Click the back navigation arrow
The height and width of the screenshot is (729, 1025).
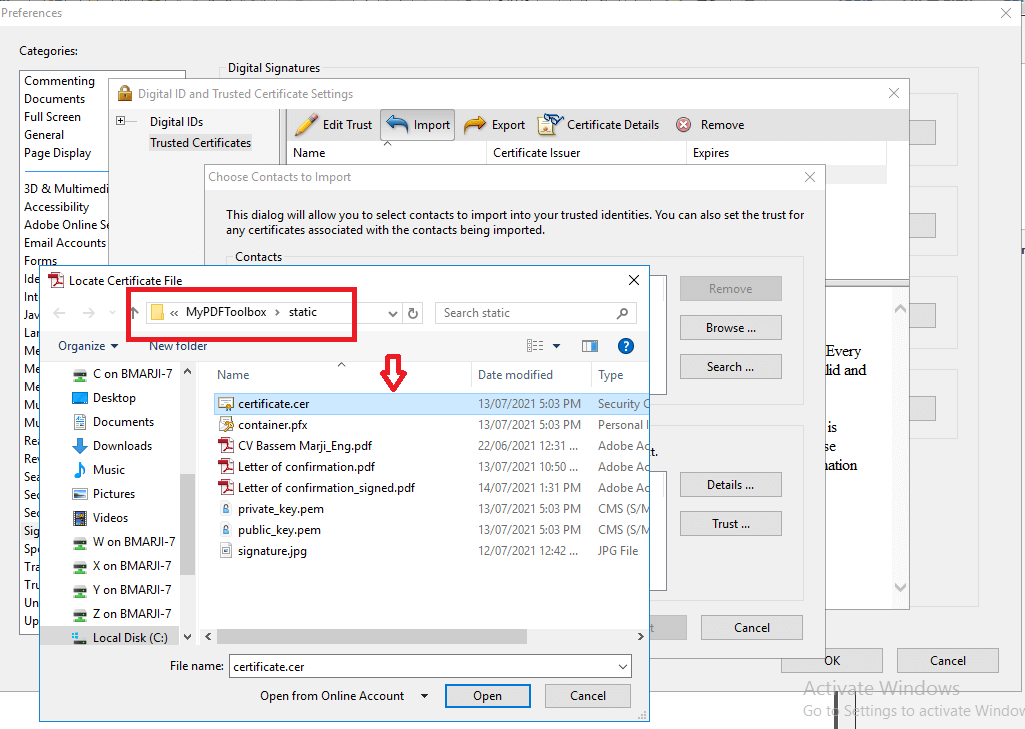coord(60,313)
